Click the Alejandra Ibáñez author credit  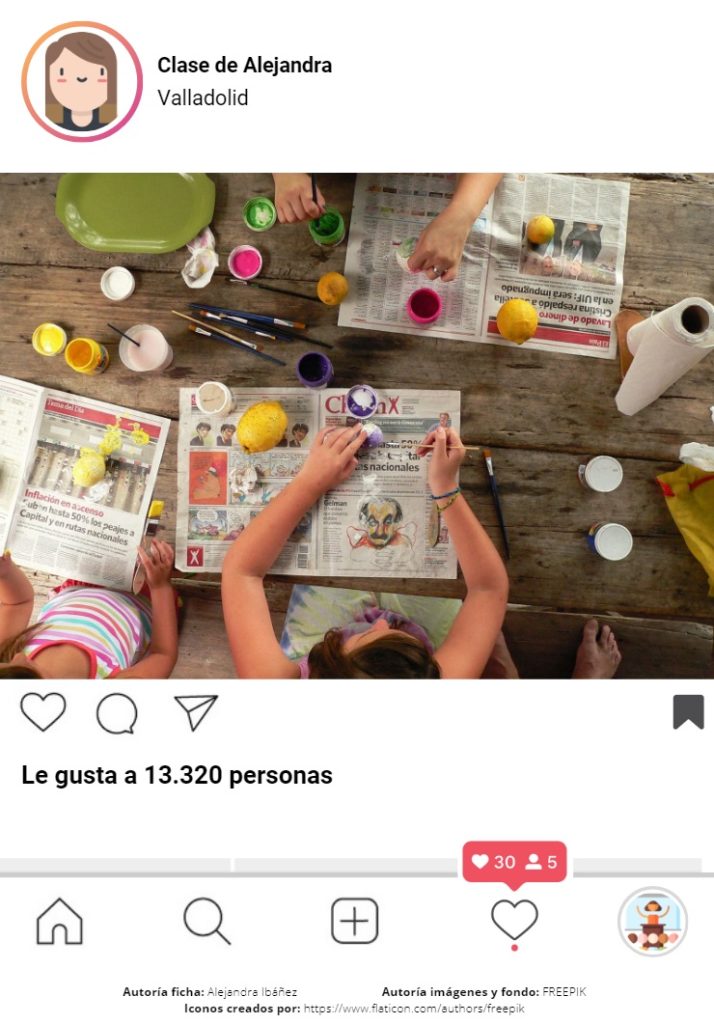coord(252,992)
